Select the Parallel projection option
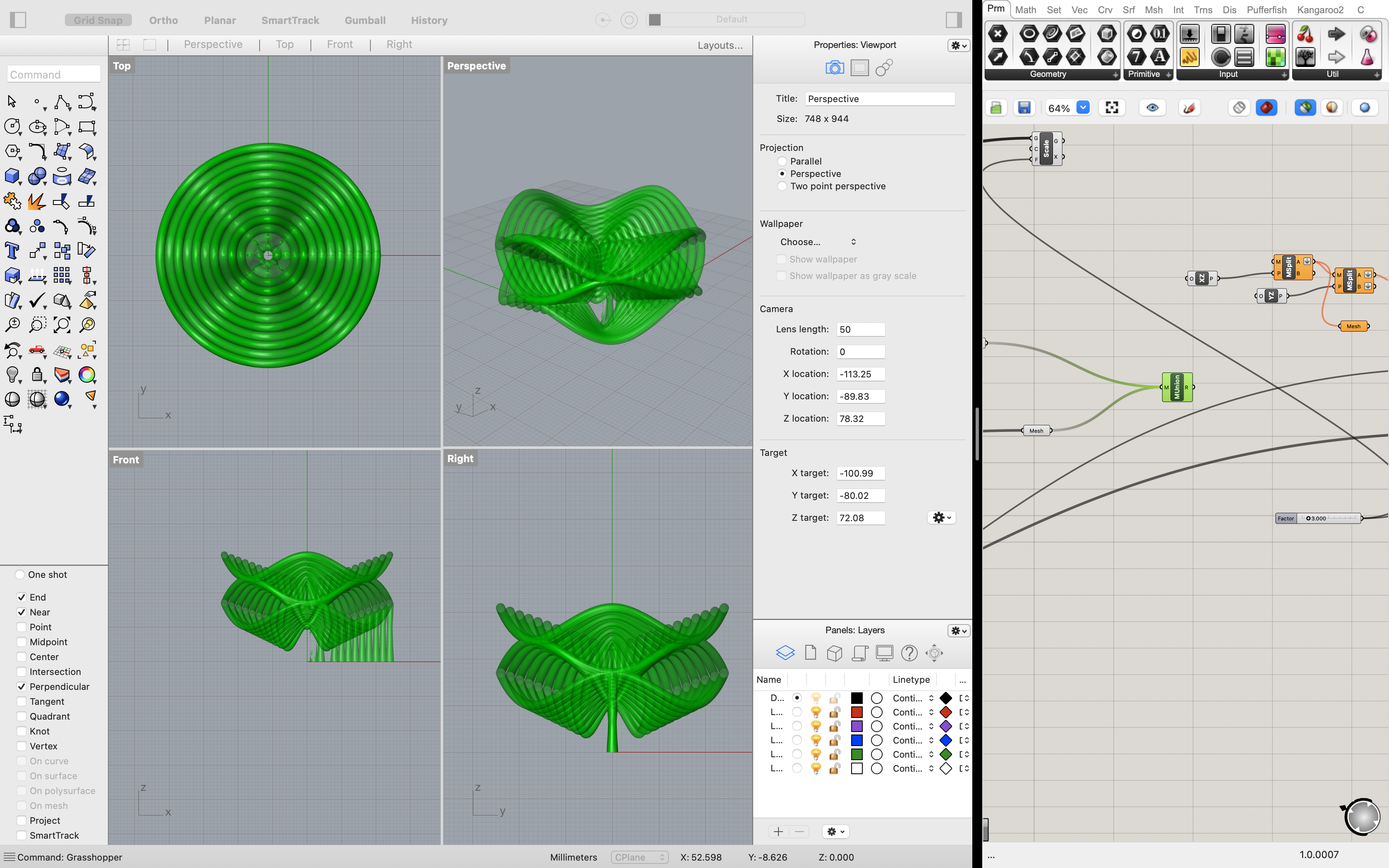This screenshot has height=868, width=1389. tap(782, 161)
